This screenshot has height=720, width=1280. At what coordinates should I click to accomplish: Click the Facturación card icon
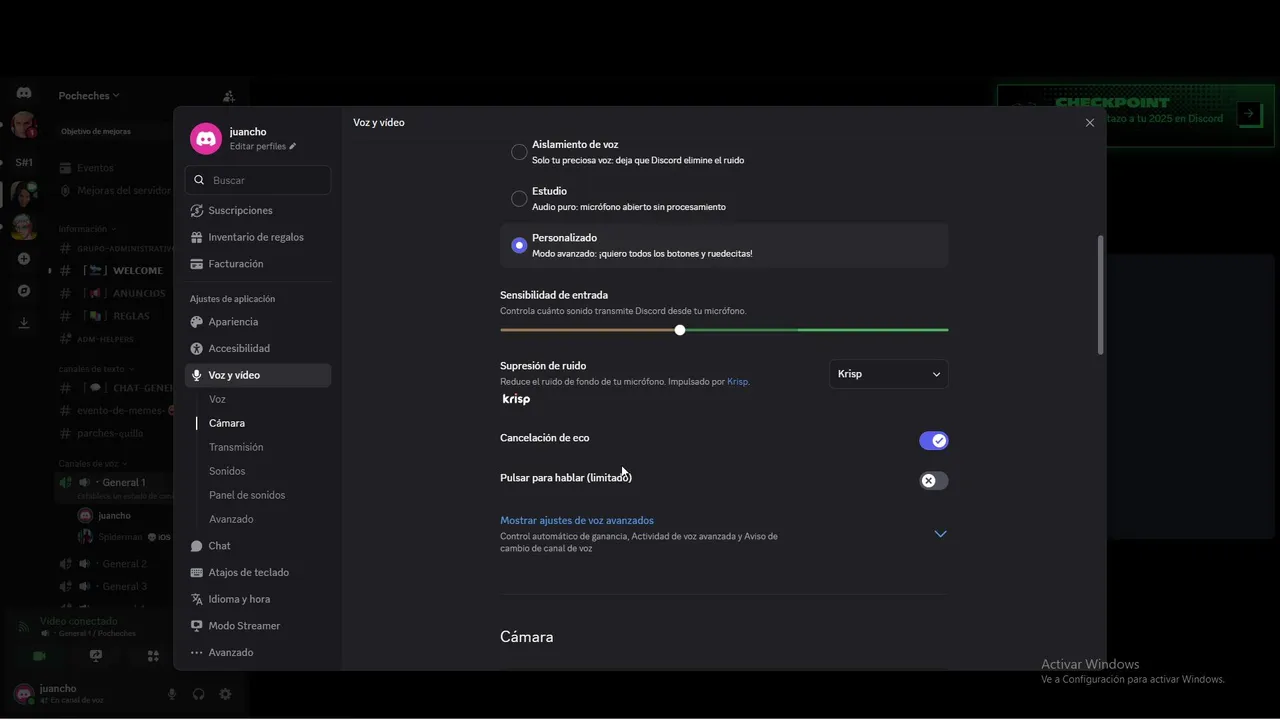pos(197,264)
